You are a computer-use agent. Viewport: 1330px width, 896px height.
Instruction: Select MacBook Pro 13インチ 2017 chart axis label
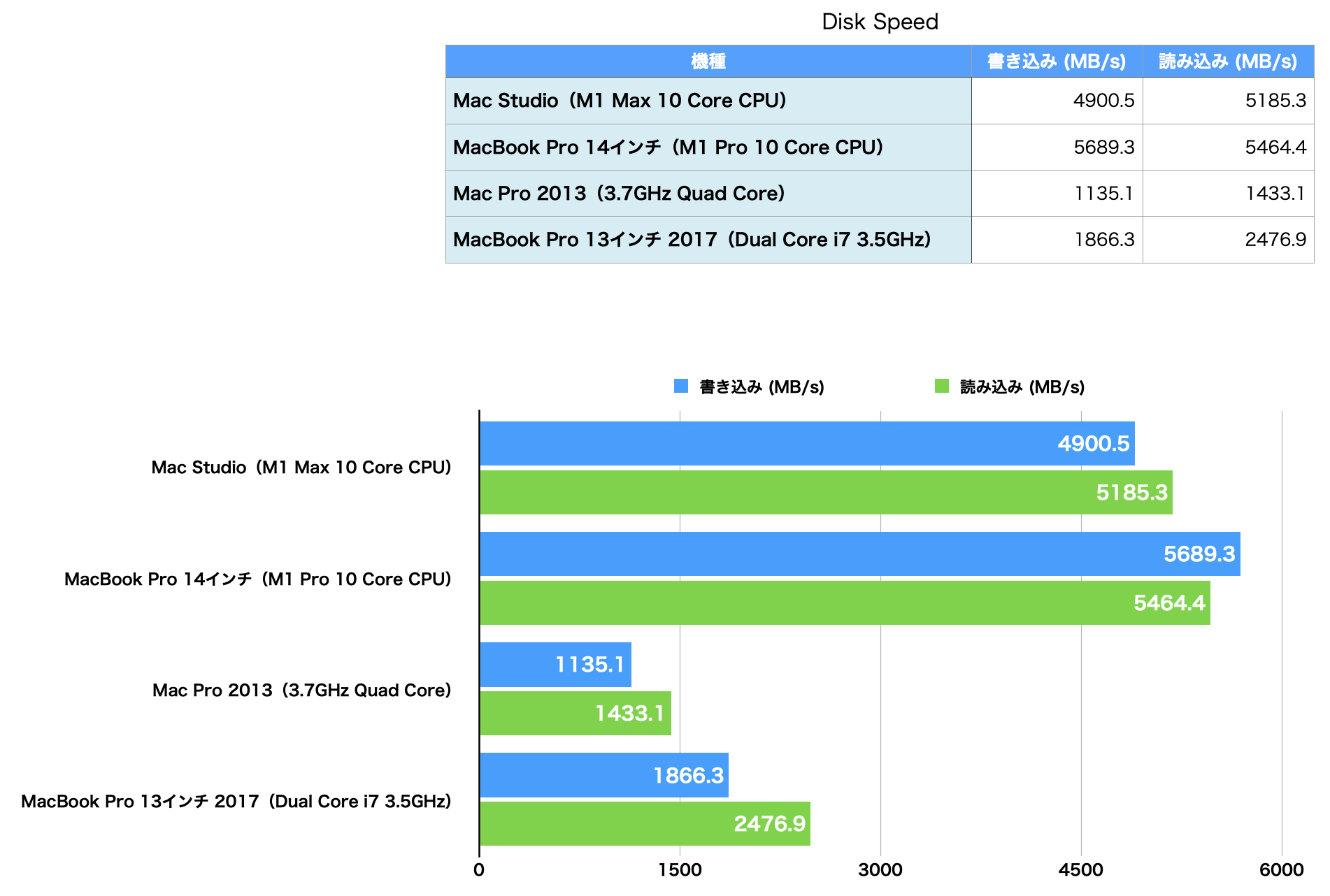236,801
